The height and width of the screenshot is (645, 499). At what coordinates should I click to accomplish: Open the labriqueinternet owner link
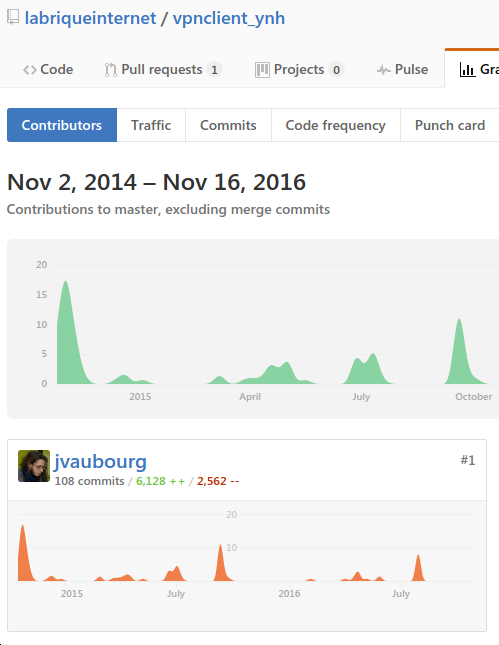[x=90, y=18]
